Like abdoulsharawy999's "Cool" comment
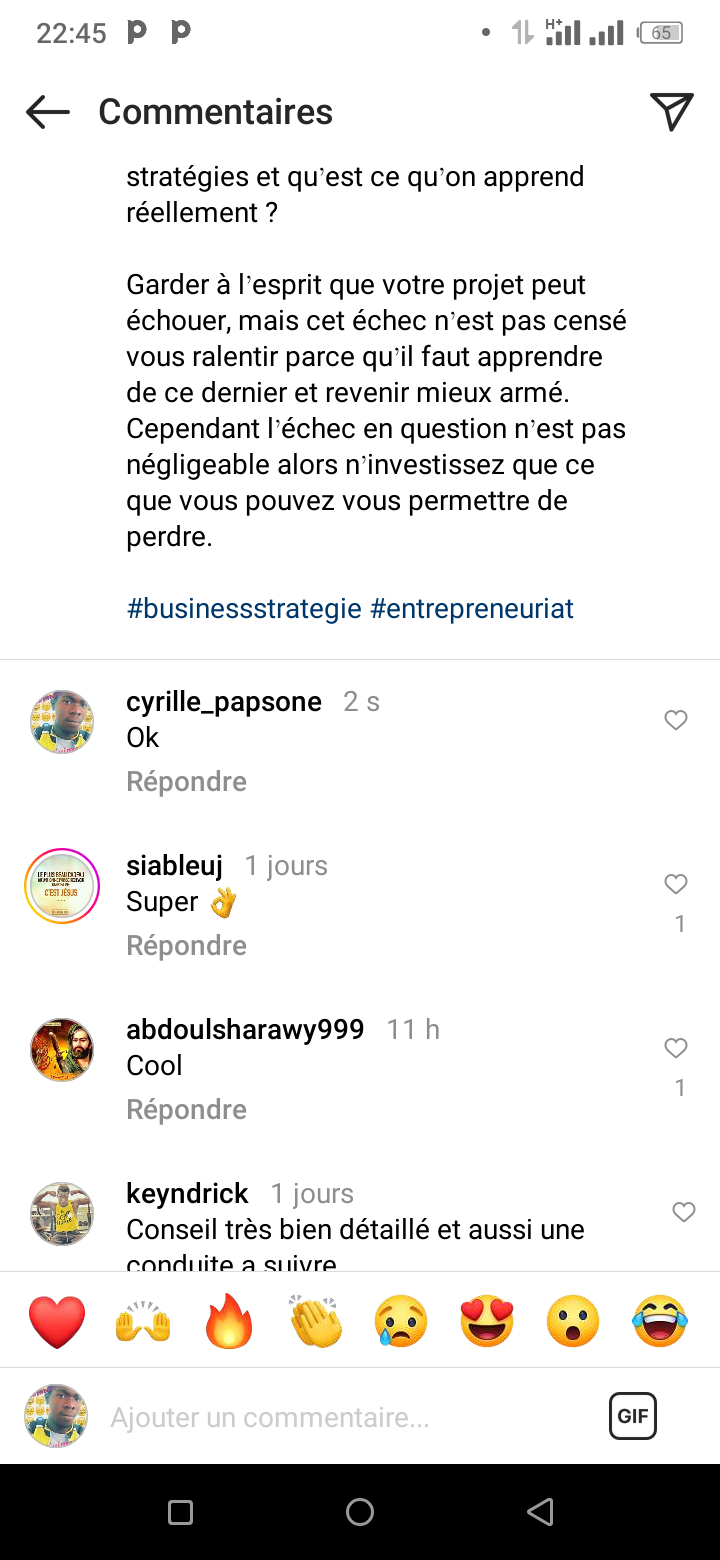The height and width of the screenshot is (1560, 720). click(x=676, y=1048)
